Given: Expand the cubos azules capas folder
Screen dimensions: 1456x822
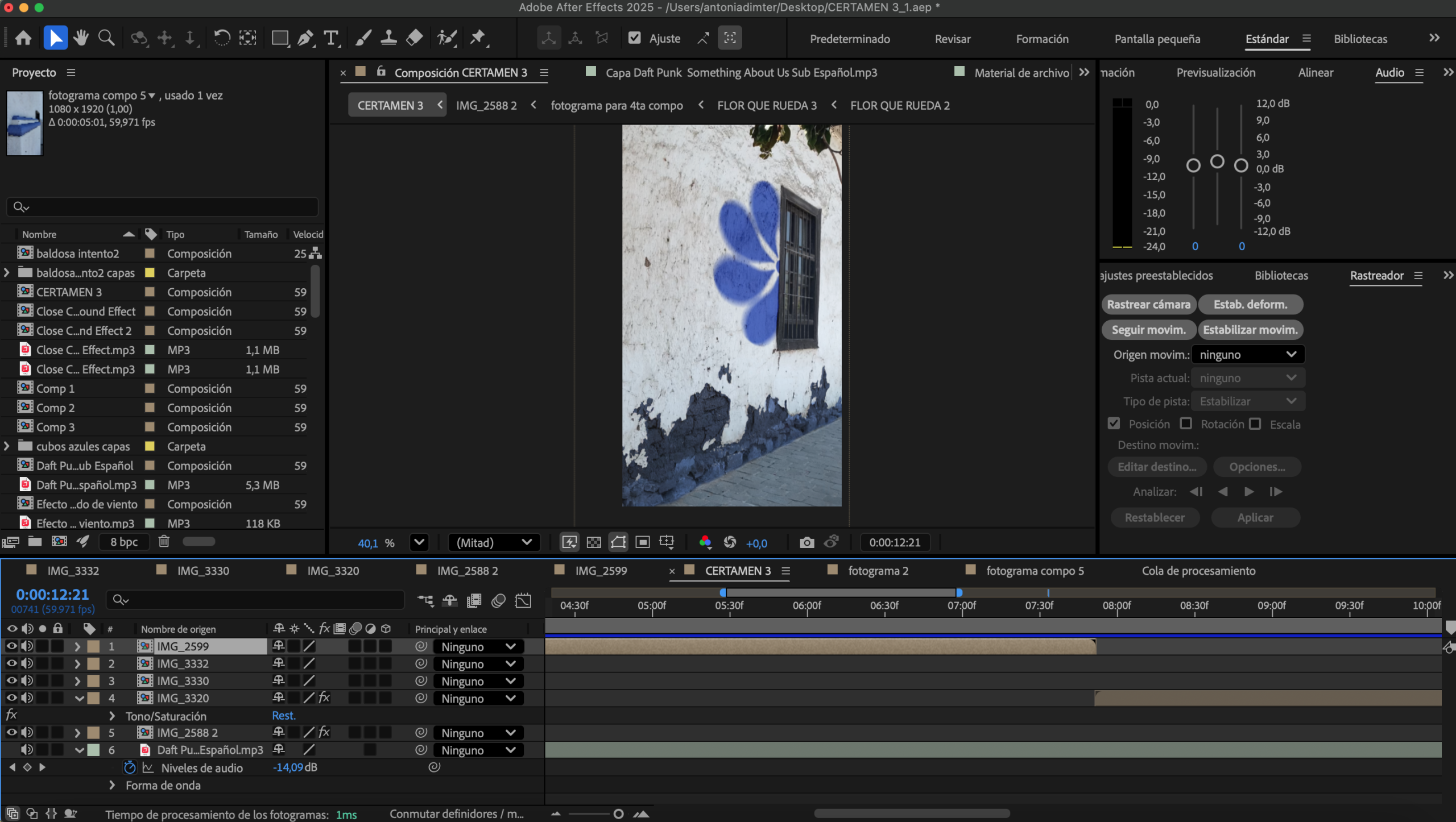Looking at the screenshot, I should 7,446.
